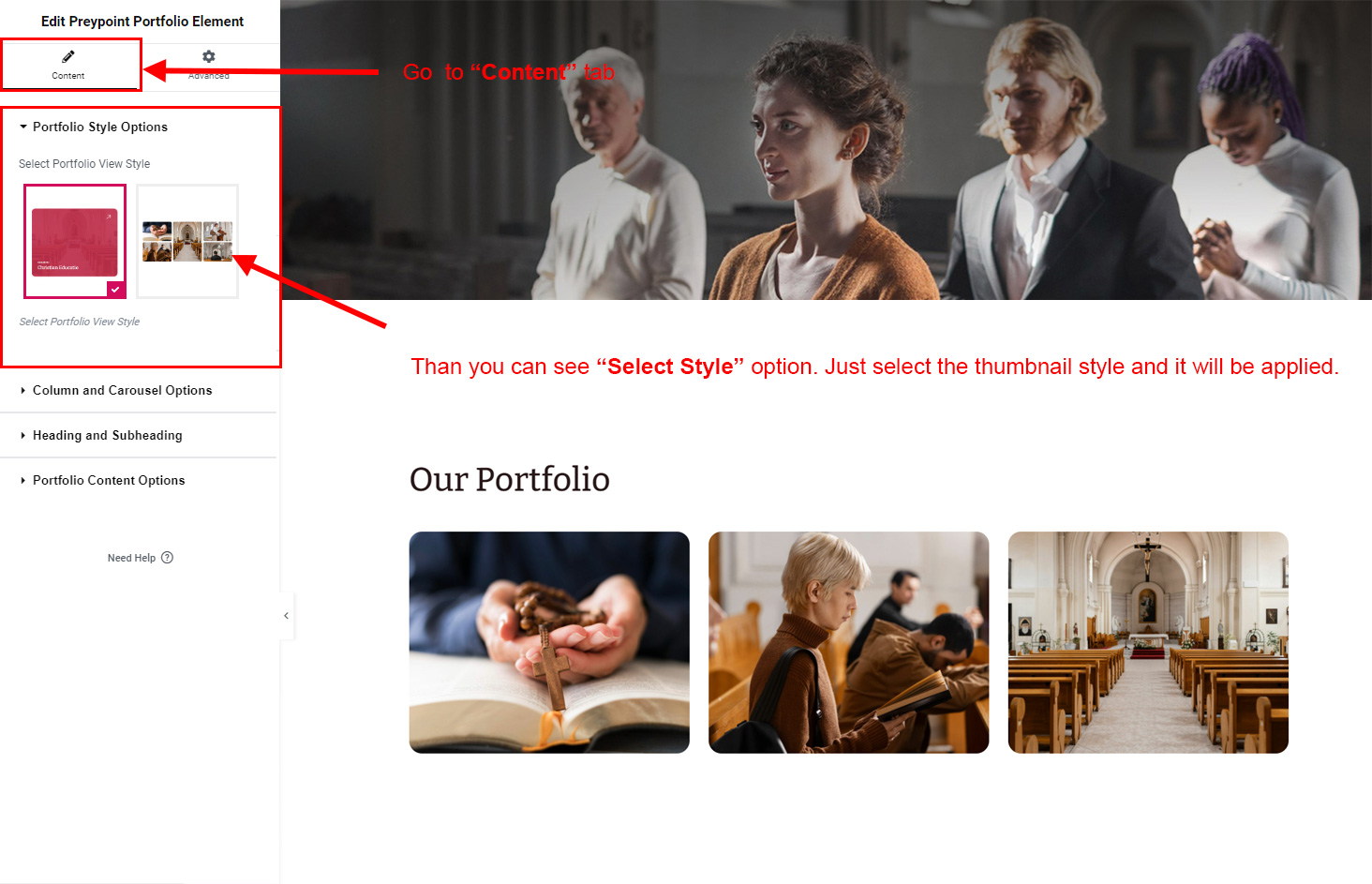Open the woman reading in church image
This screenshot has height=884, width=1372.
[x=848, y=642]
